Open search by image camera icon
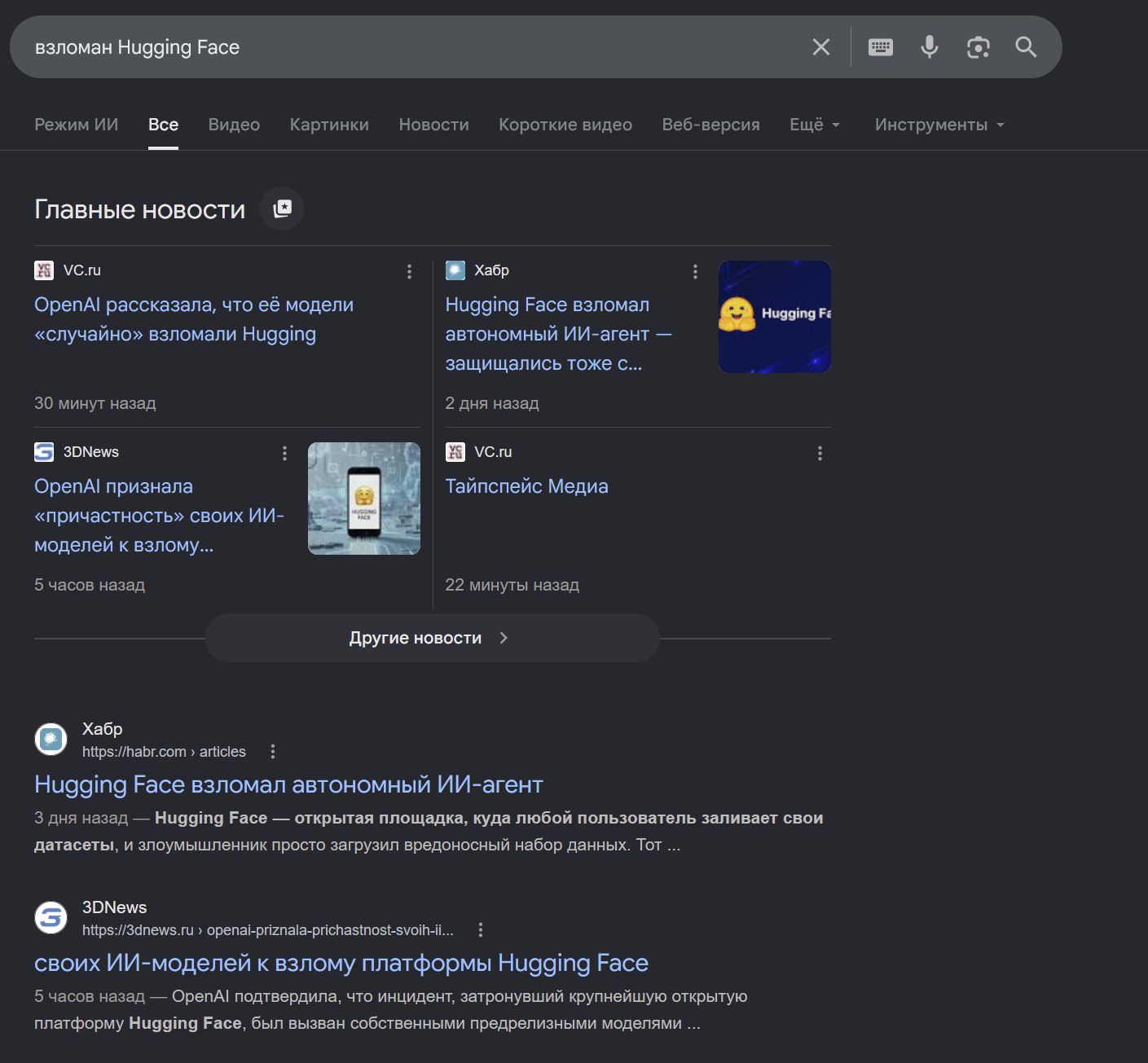Viewport: 1148px width, 1063px height. coord(978,47)
